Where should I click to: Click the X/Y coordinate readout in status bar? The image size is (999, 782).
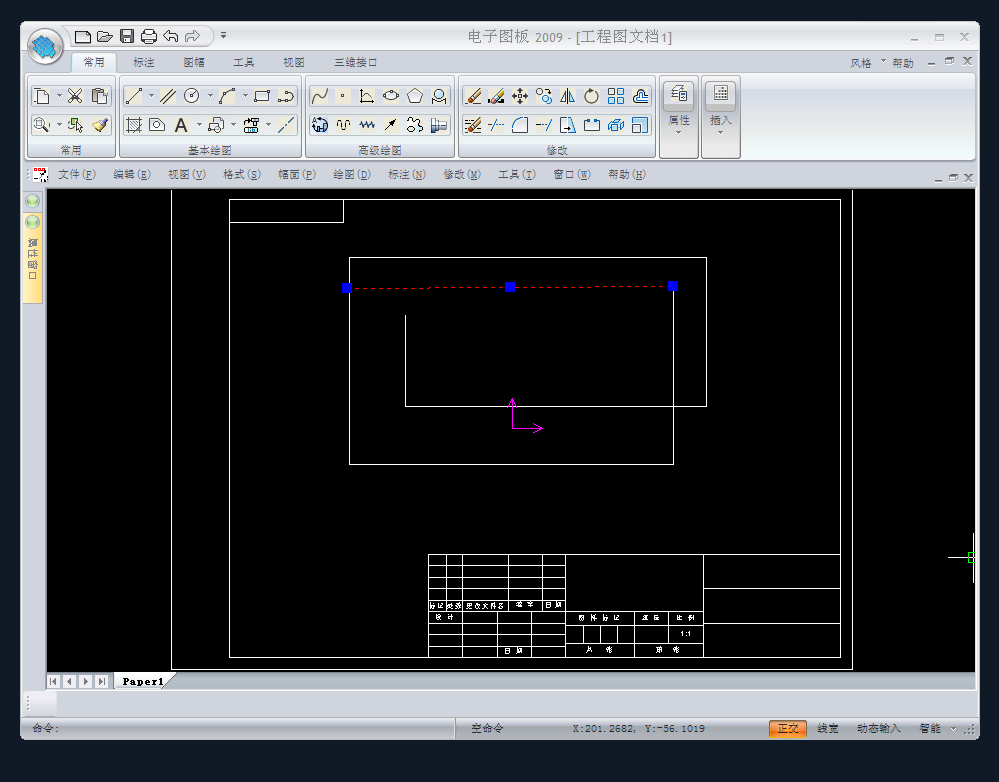638,728
